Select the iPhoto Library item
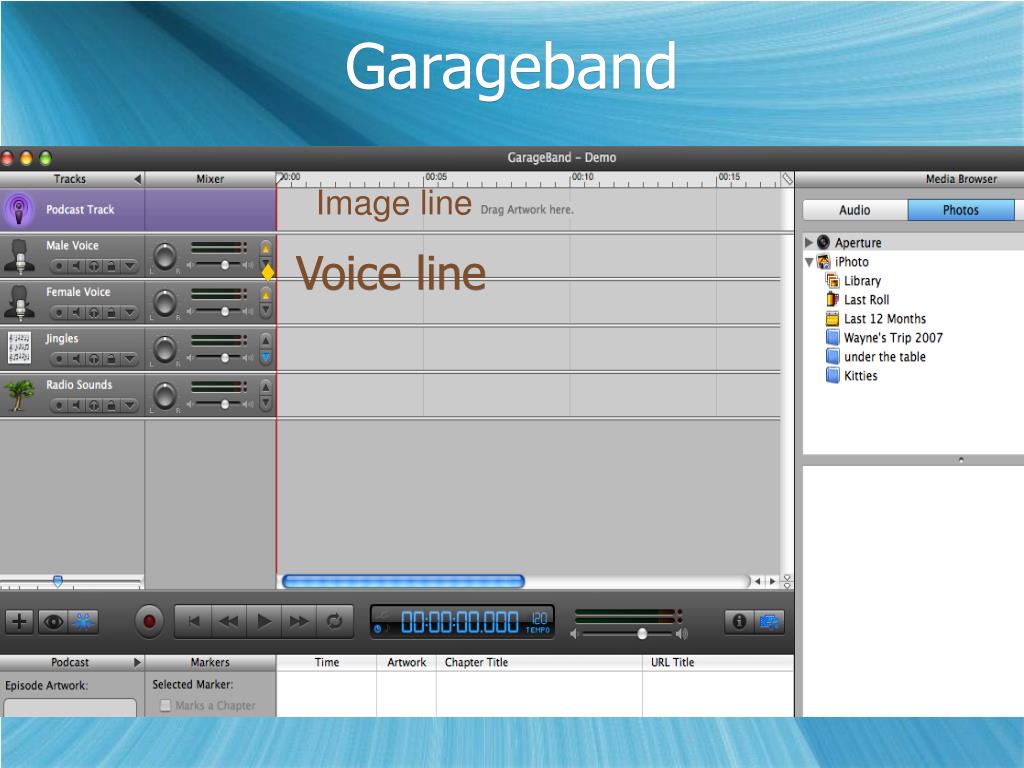Screen dimensions: 1024x768 tap(854, 281)
